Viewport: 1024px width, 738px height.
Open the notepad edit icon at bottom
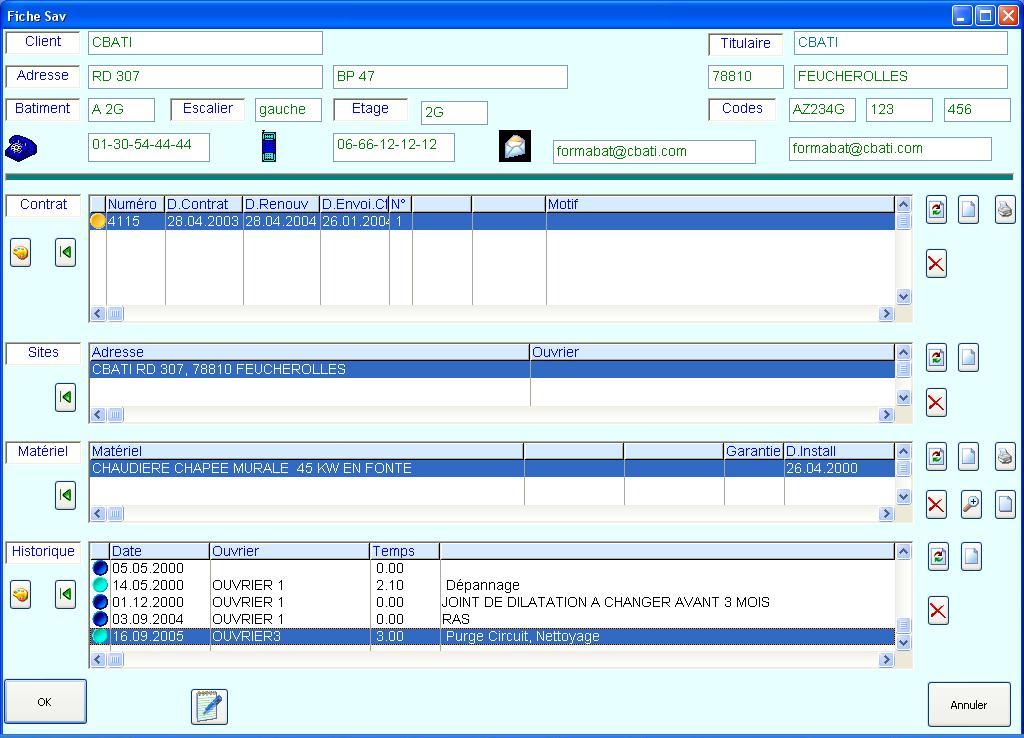coord(209,706)
